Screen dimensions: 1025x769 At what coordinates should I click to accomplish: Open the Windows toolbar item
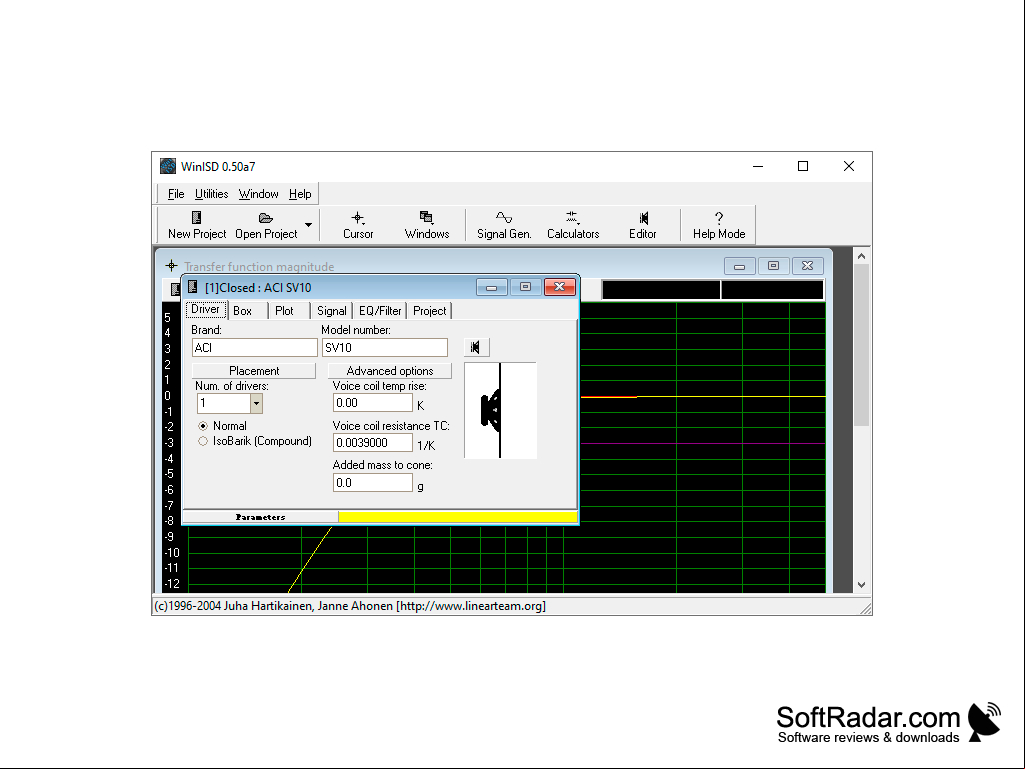(426, 225)
